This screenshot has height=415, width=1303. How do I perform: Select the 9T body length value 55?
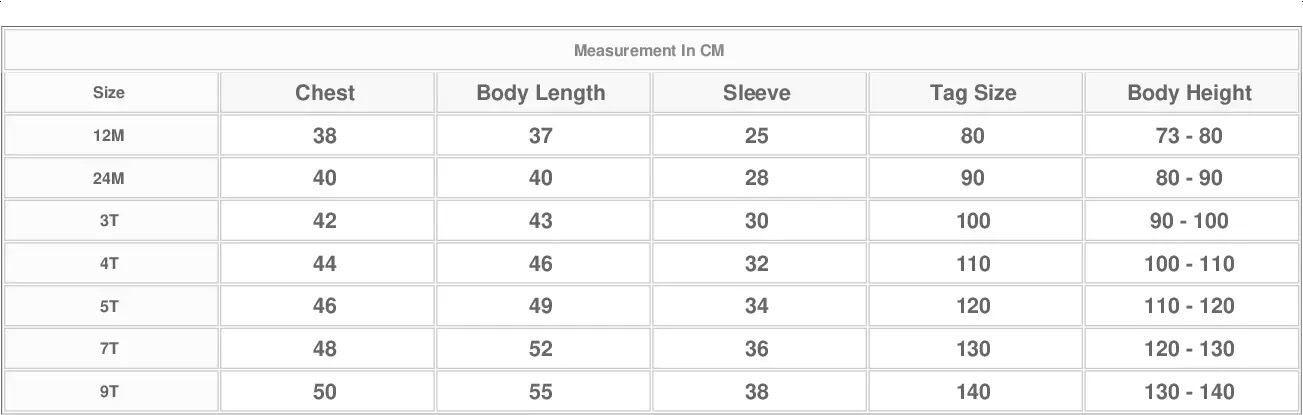click(541, 392)
